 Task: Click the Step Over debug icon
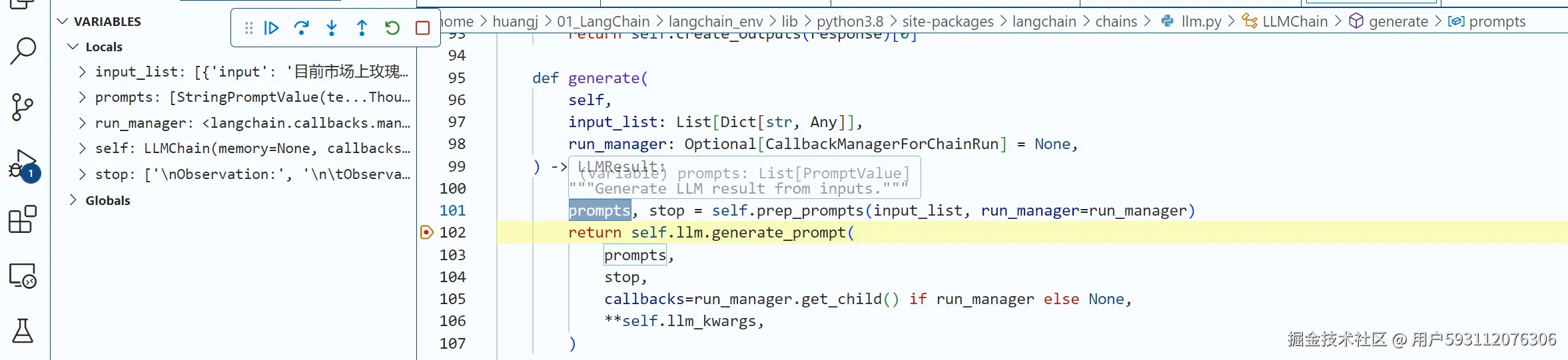301,28
